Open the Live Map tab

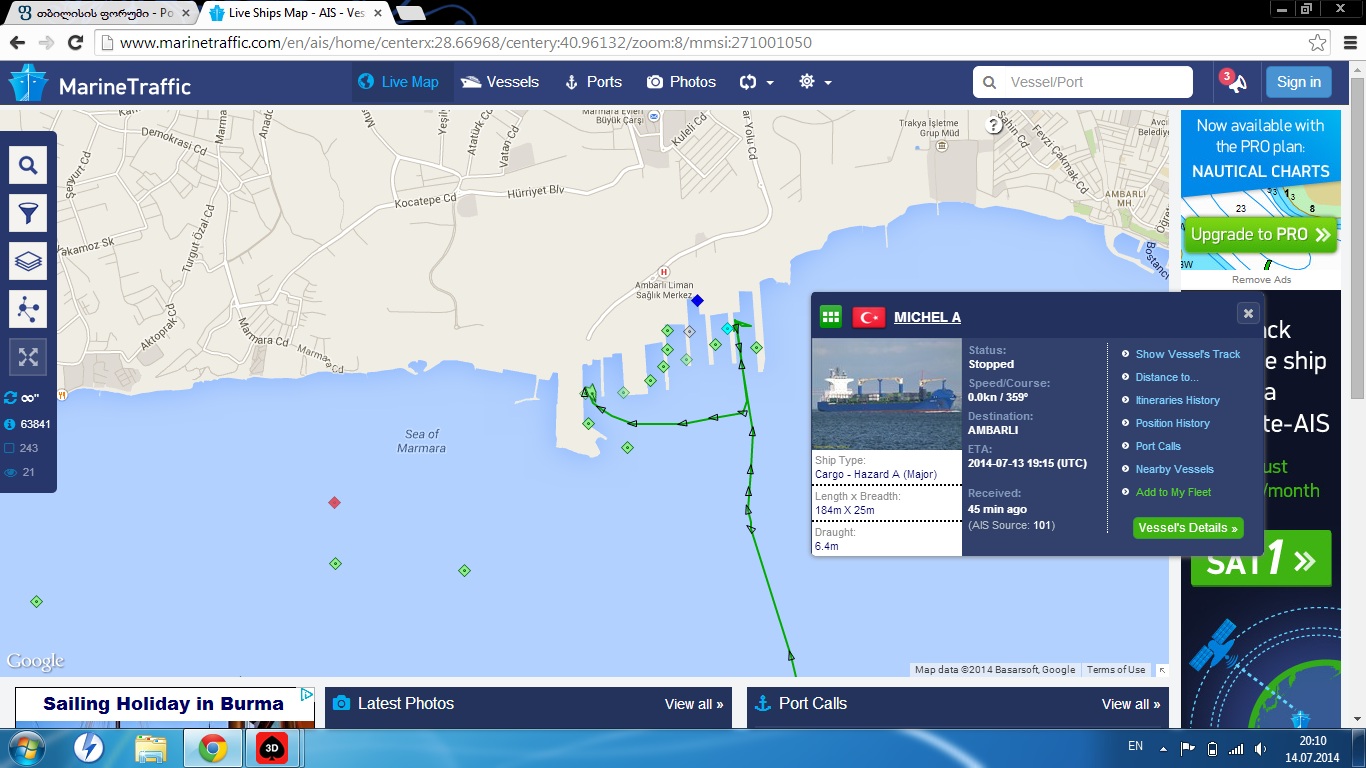point(399,82)
